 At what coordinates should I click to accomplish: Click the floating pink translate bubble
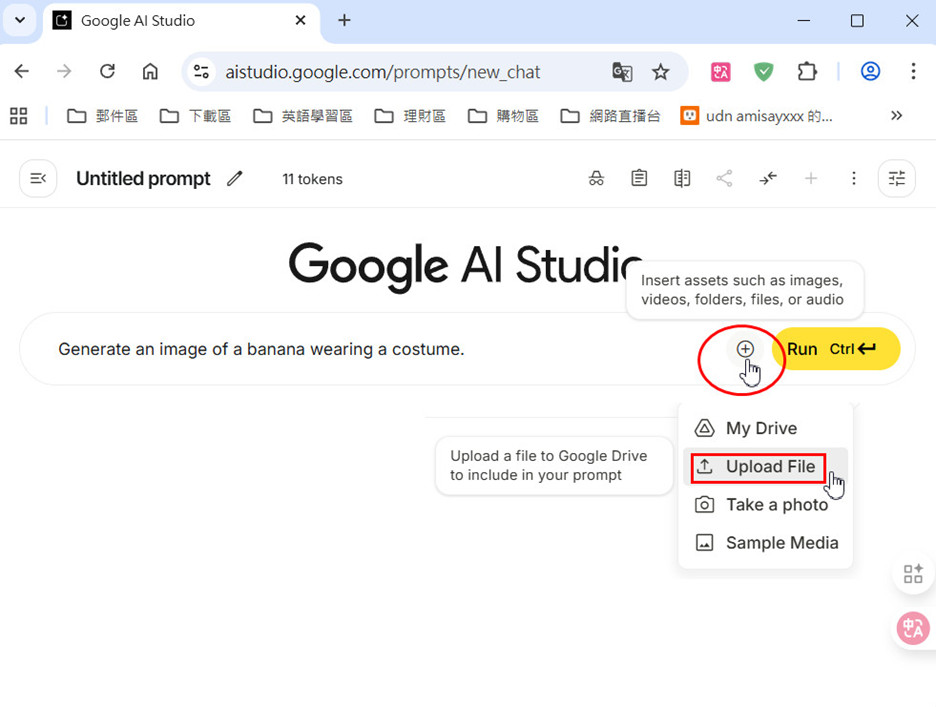pos(913,628)
